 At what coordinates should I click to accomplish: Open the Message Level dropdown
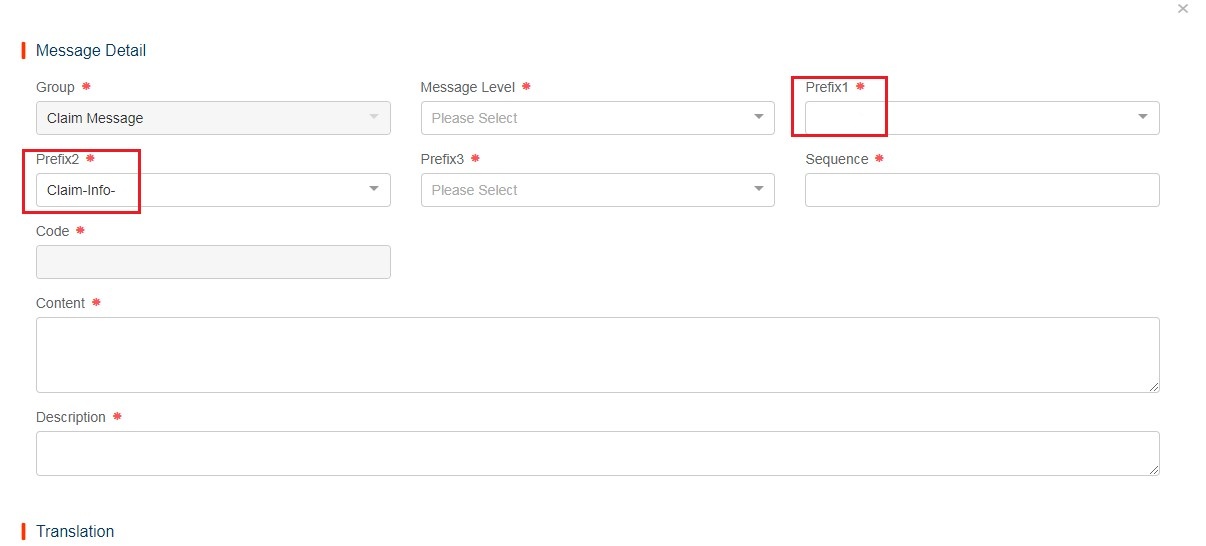[x=597, y=118]
